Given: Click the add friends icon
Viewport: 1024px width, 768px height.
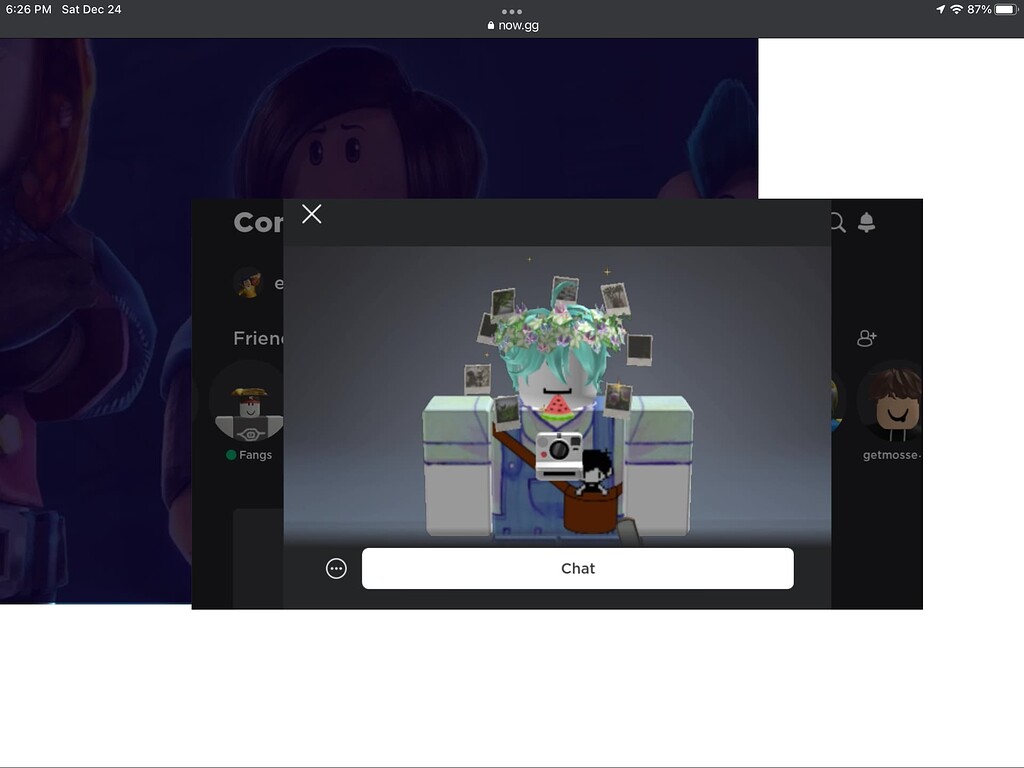Looking at the screenshot, I should (x=867, y=339).
